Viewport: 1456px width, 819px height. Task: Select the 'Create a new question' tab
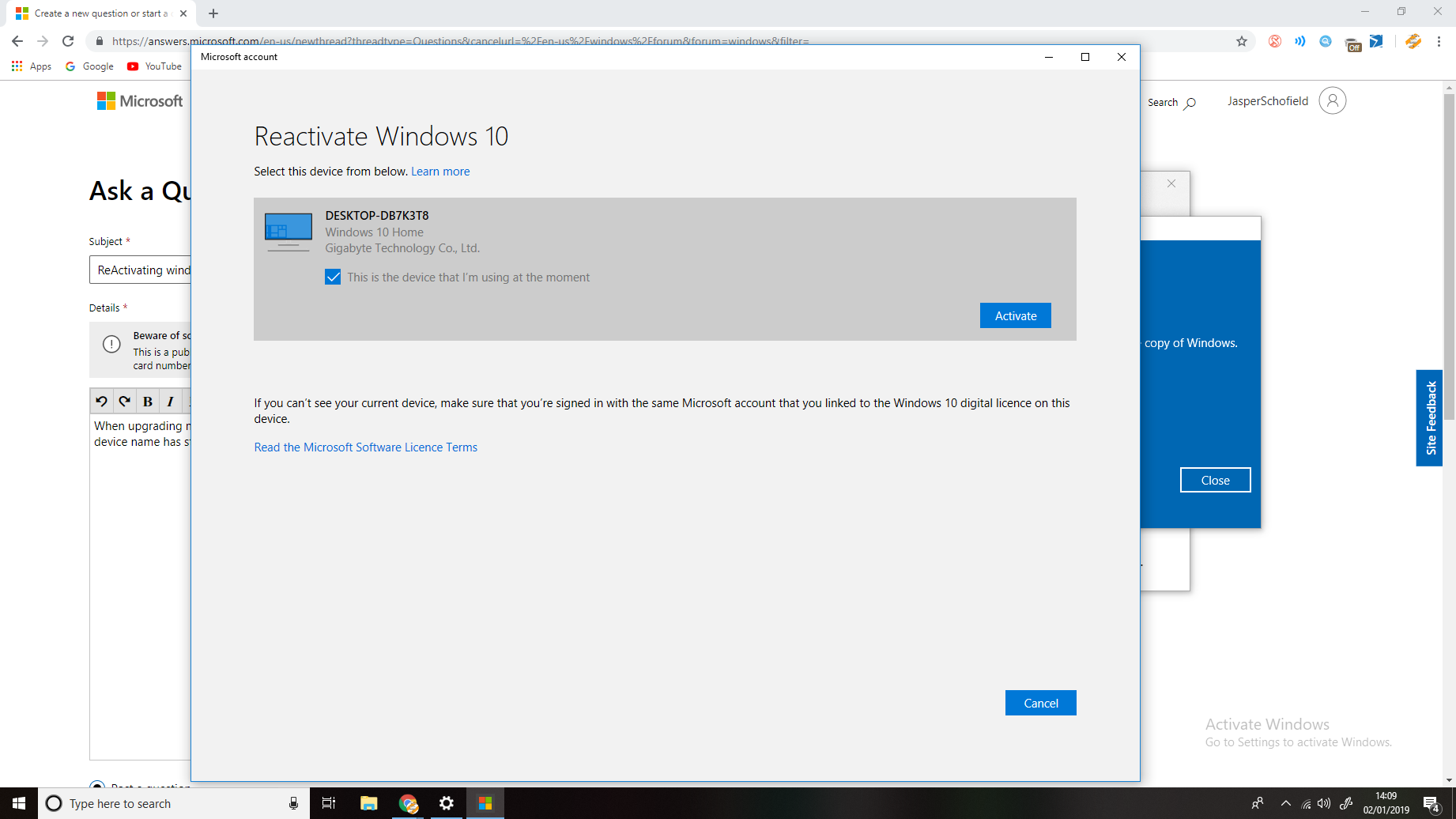click(x=101, y=13)
